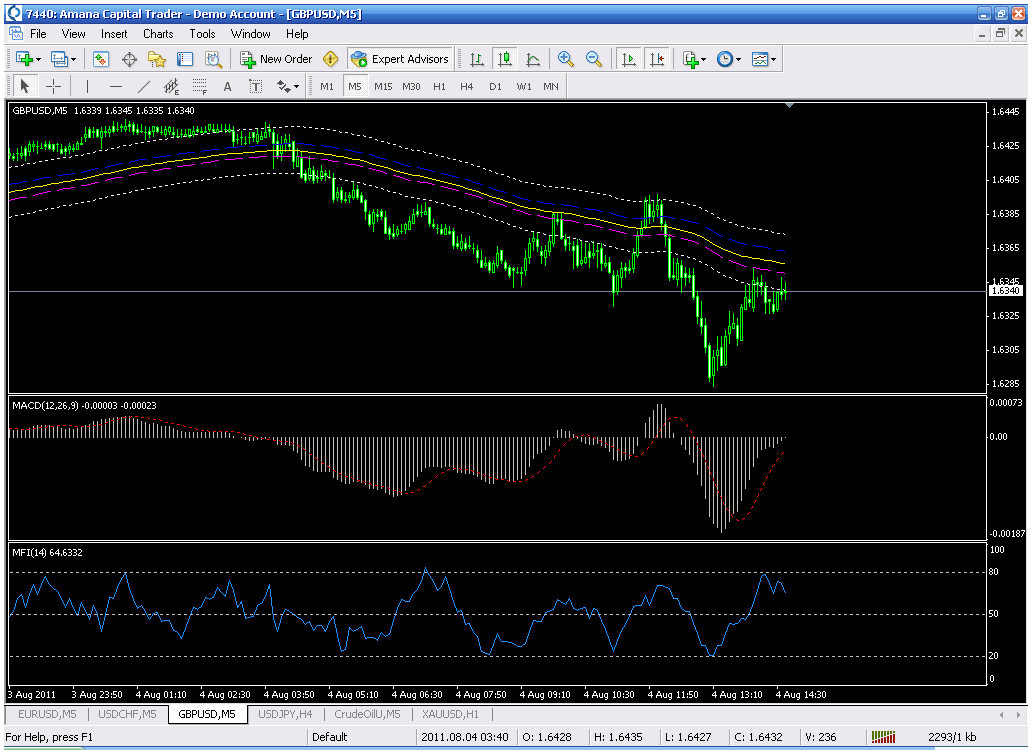
Task: Activate the arrow cursor tool
Action: click(25, 86)
